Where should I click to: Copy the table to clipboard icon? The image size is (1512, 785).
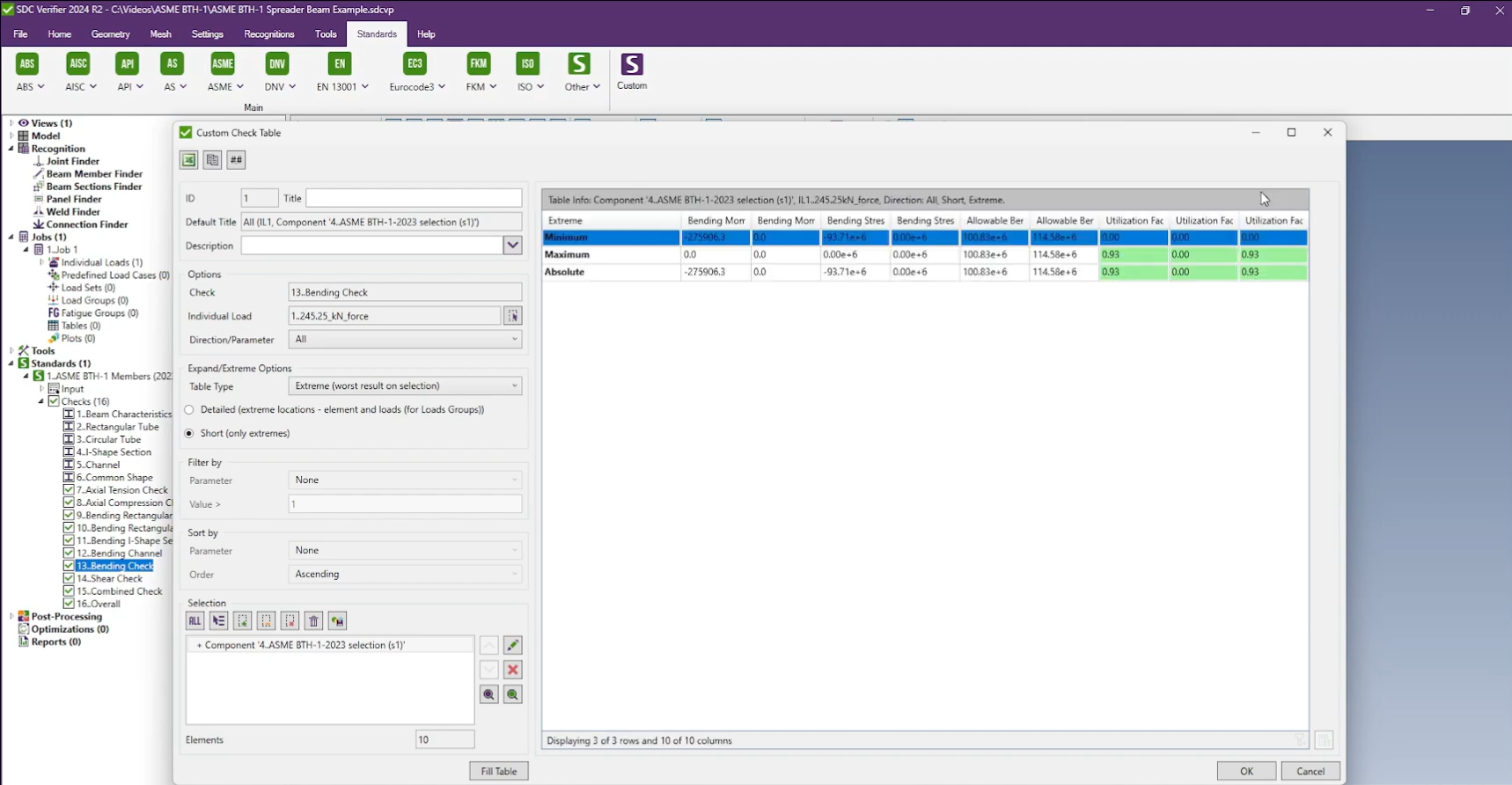(212, 159)
